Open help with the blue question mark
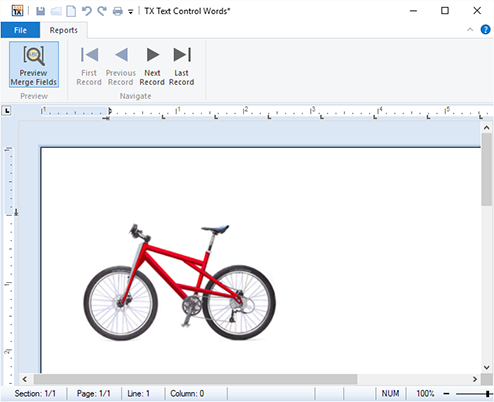Viewport: 494px width, 402px height. pyautogui.click(x=485, y=30)
